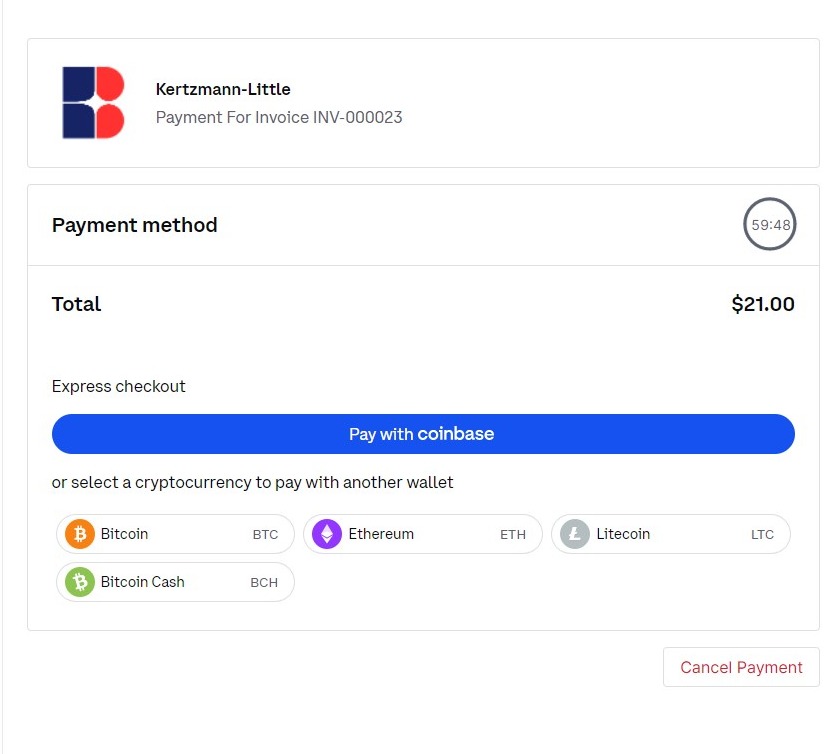Click the countdown timer circle showing 59:48
Viewport: 838px width, 754px height.
click(769, 224)
